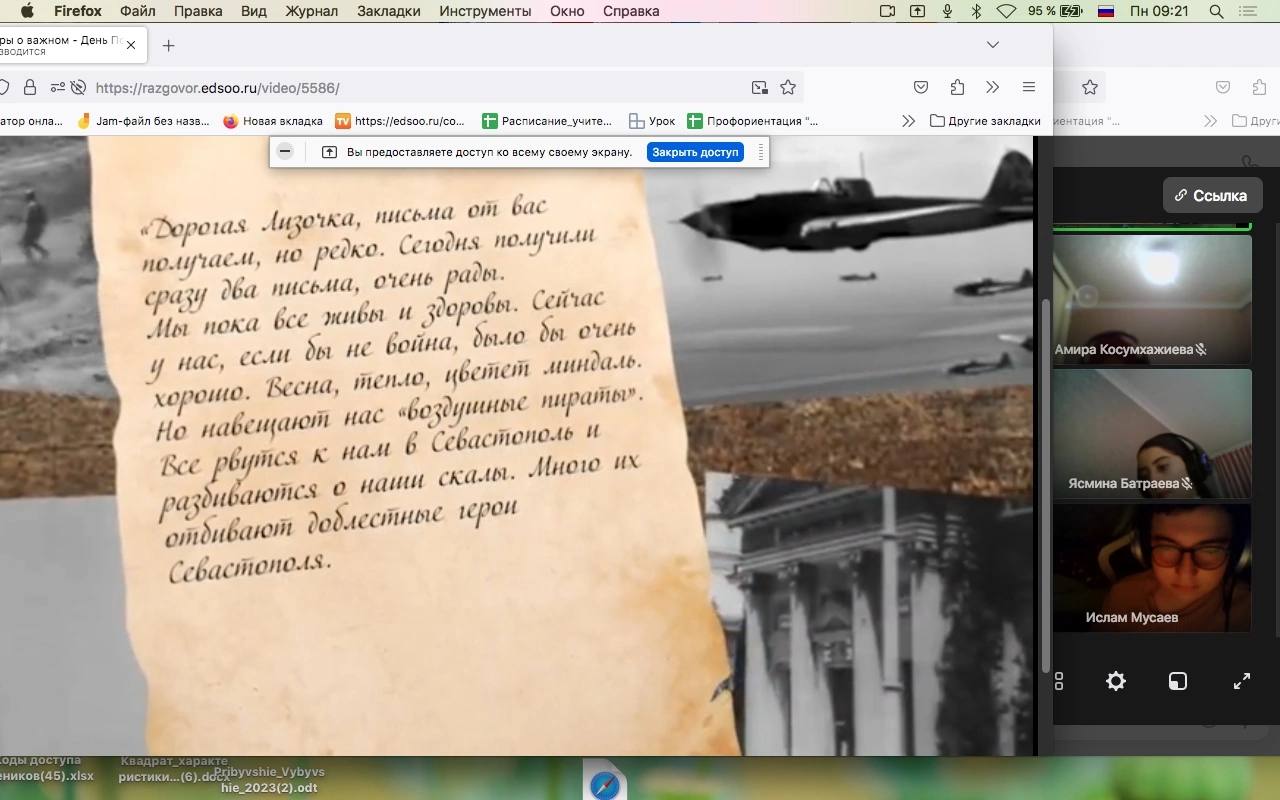Show more bookmarks toolbar items

click(908, 121)
